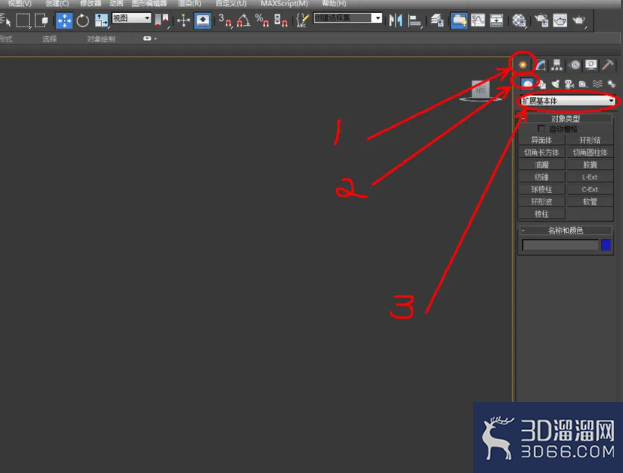Toggle the 3D Snaps button

(x=225, y=20)
